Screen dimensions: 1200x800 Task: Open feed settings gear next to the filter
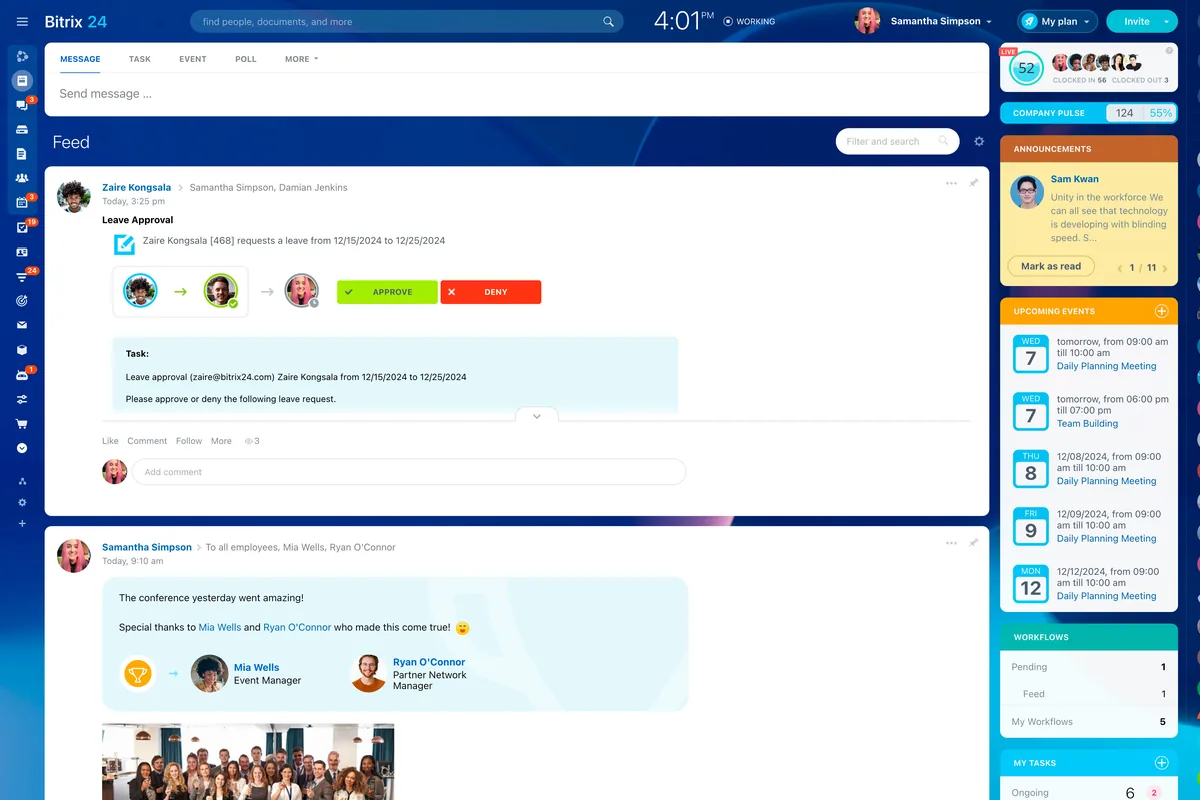(979, 142)
